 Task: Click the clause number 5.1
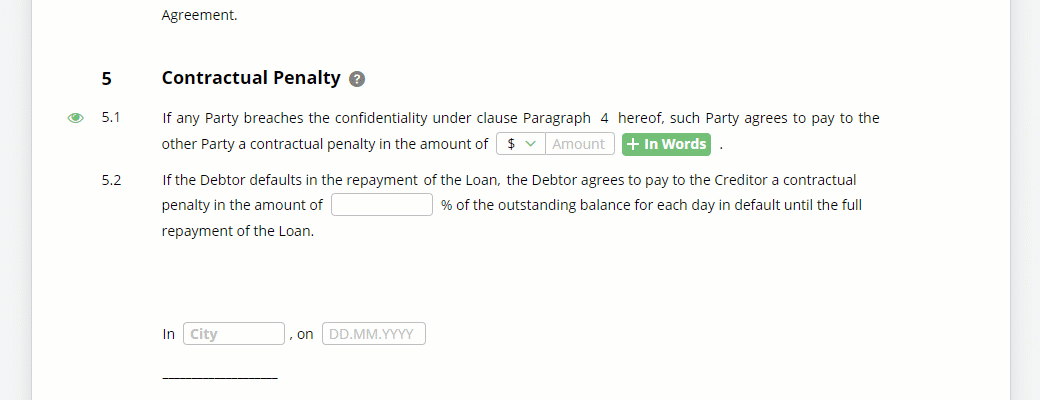111,118
